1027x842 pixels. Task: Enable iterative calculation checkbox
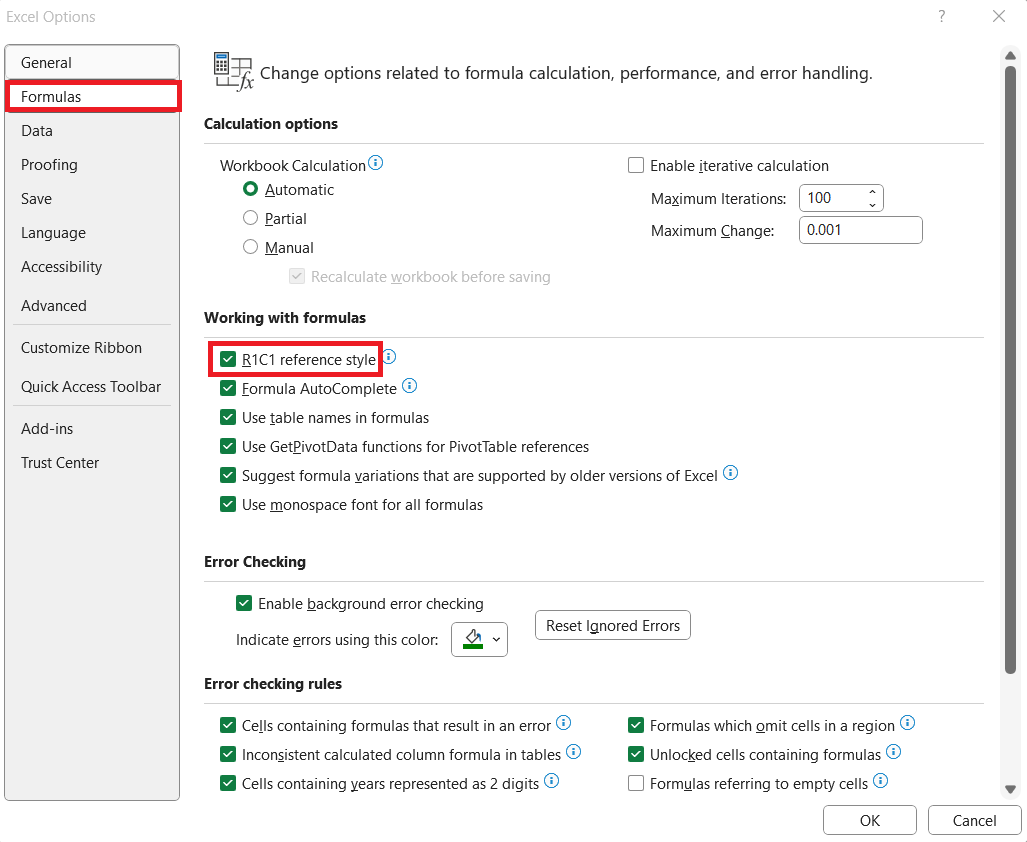636,165
